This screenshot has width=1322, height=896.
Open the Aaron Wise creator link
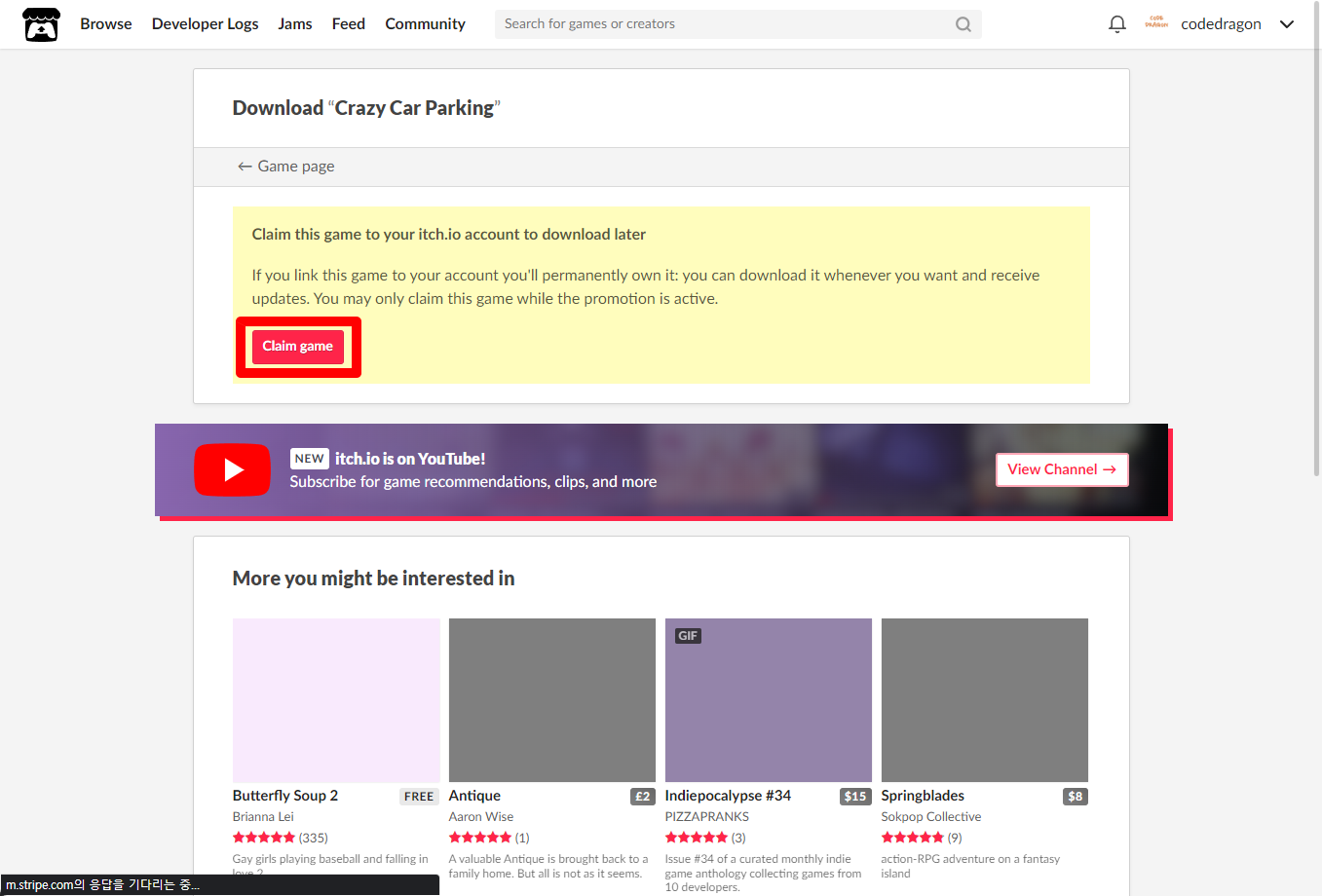(481, 817)
